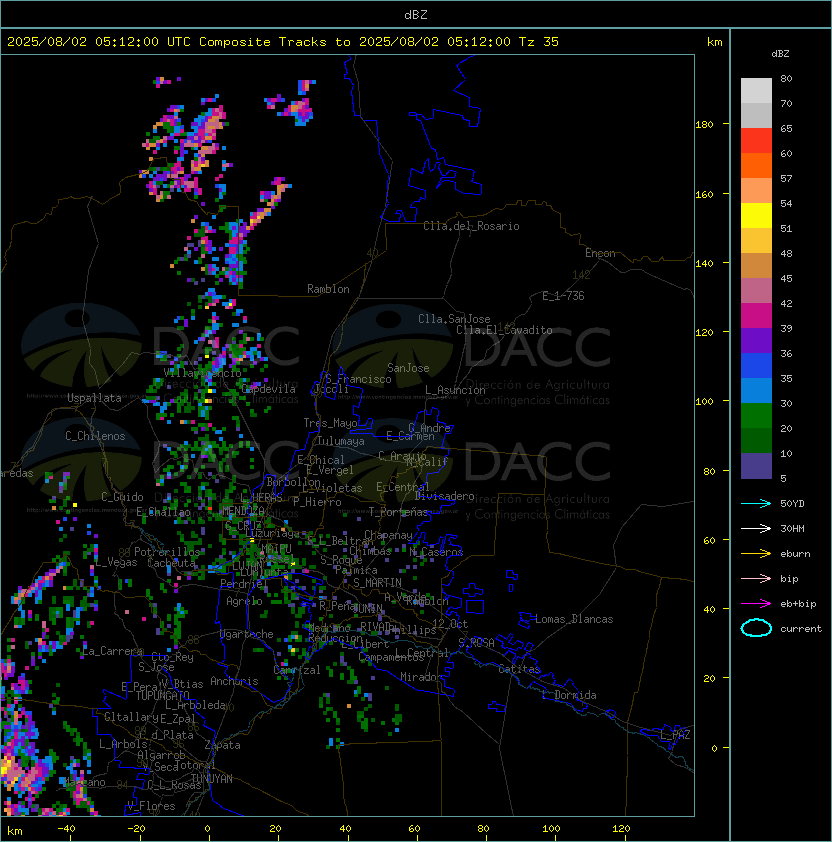This screenshot has width=832, height=842.
Task: Click the magenta eb+bip arrow legend icon
Action: pos(756,604)
